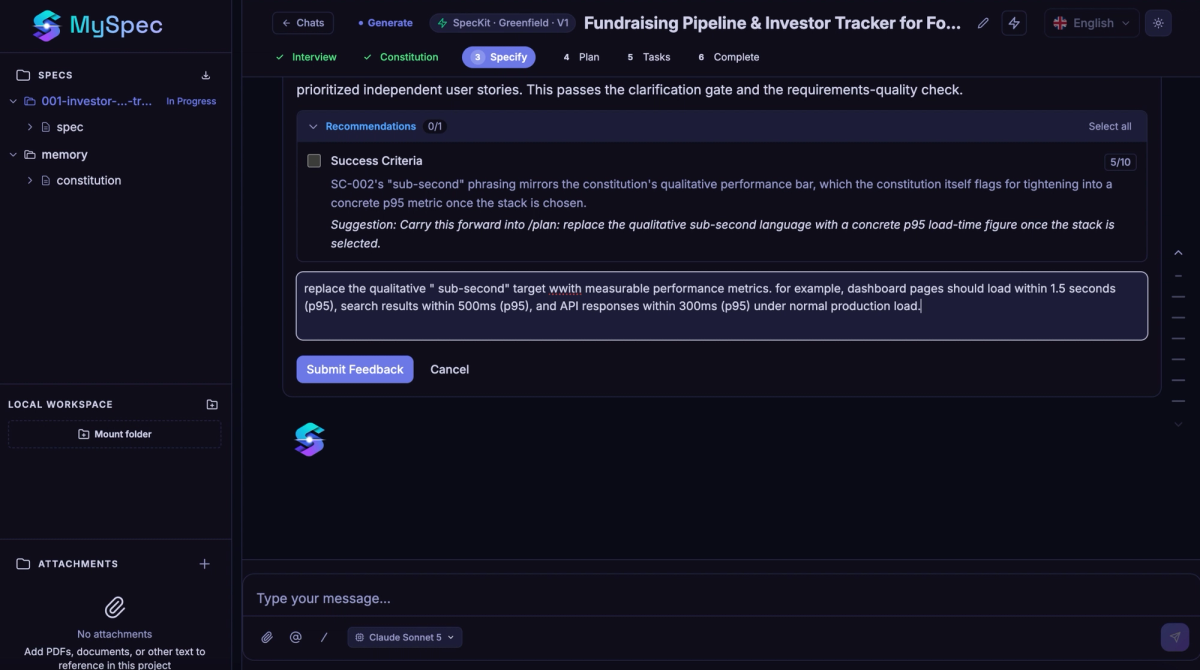Open the Claude Sonnet 5 model dropdown
This screenshot has width=1200, height=670.
pyautogui.click(x=405, y=637)
